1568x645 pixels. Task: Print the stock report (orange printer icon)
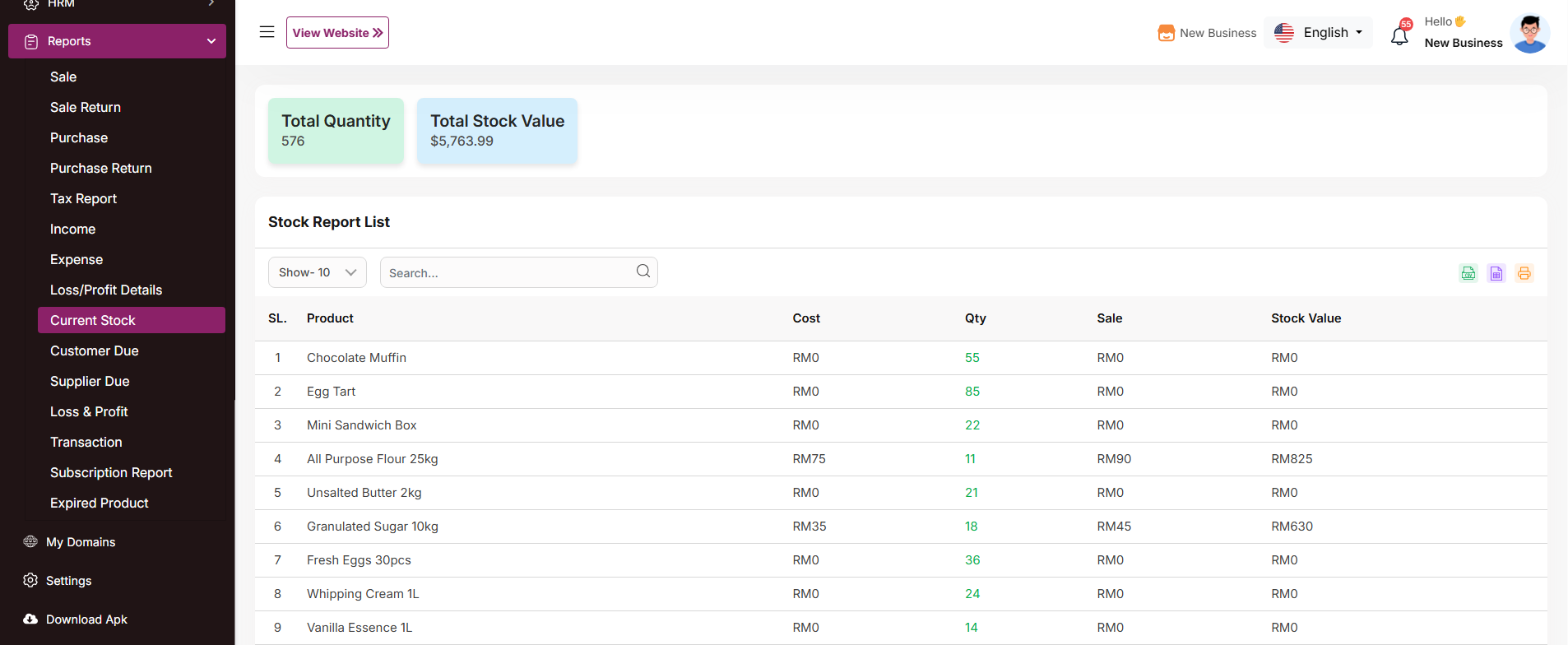click(1524, 273)
